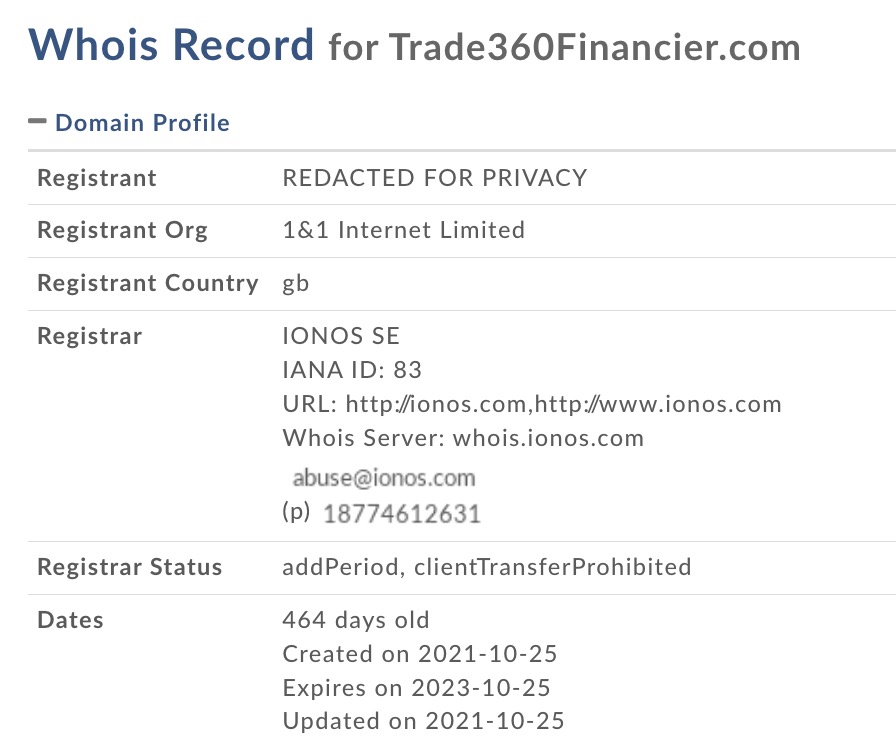Select the Created on 2021-10-25 line
This screenshot has width=896, height=746.
[419, 654]
